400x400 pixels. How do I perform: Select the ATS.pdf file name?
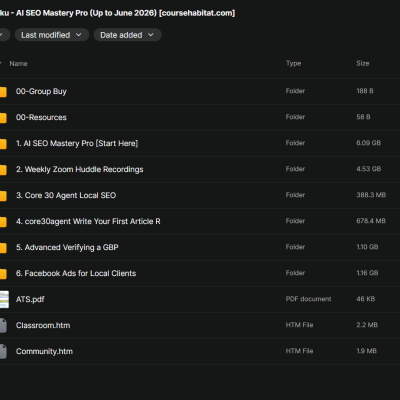[30, 299]
